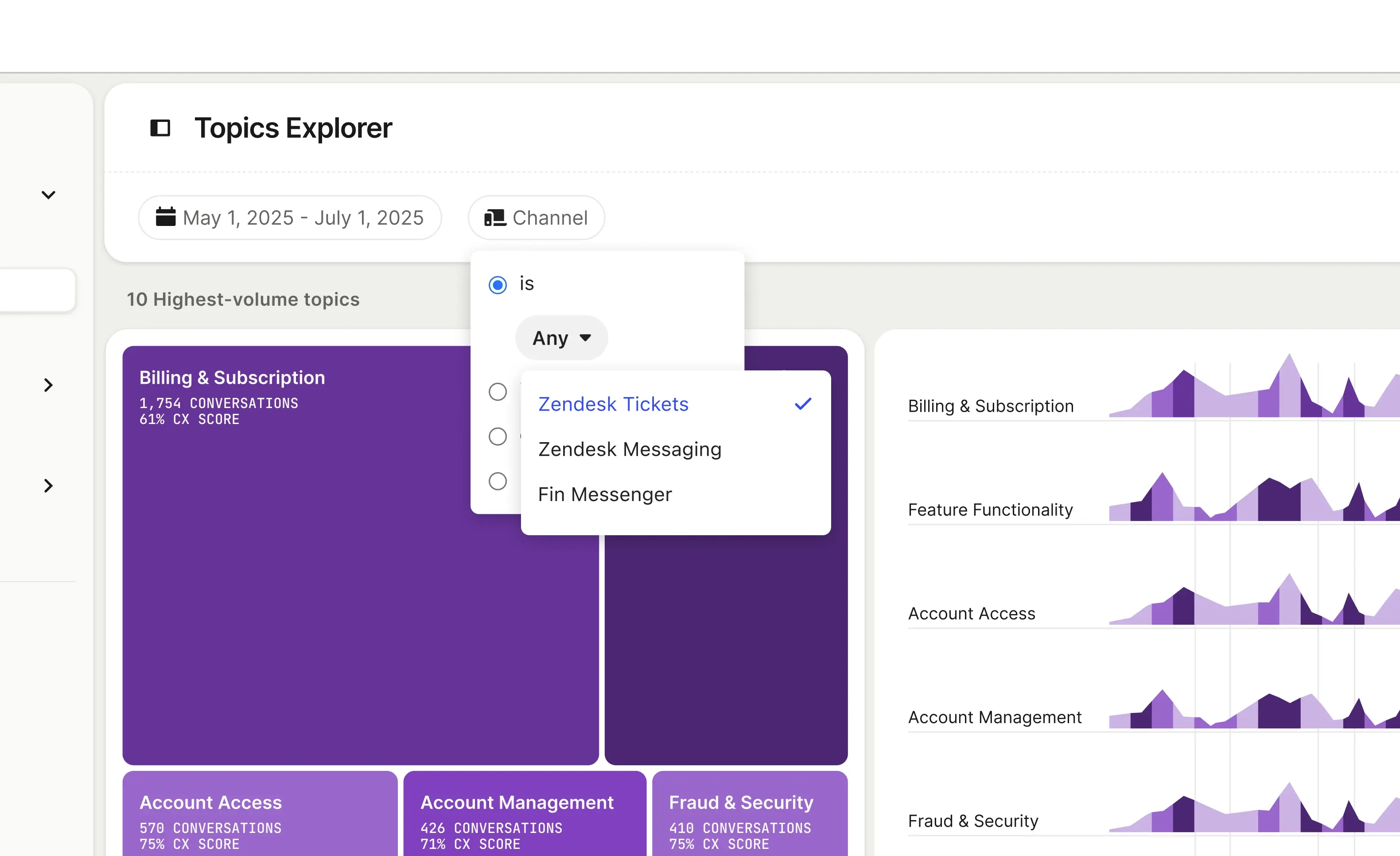Click the Channel filter button
Image resolution: width=1400 pixels, height=856 pixels.
(537, 218)
